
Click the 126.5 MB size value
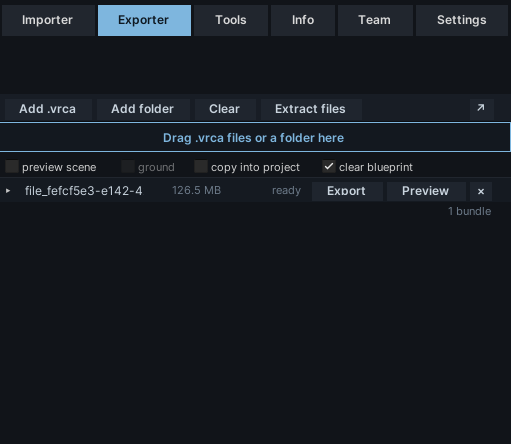[196, 190]
